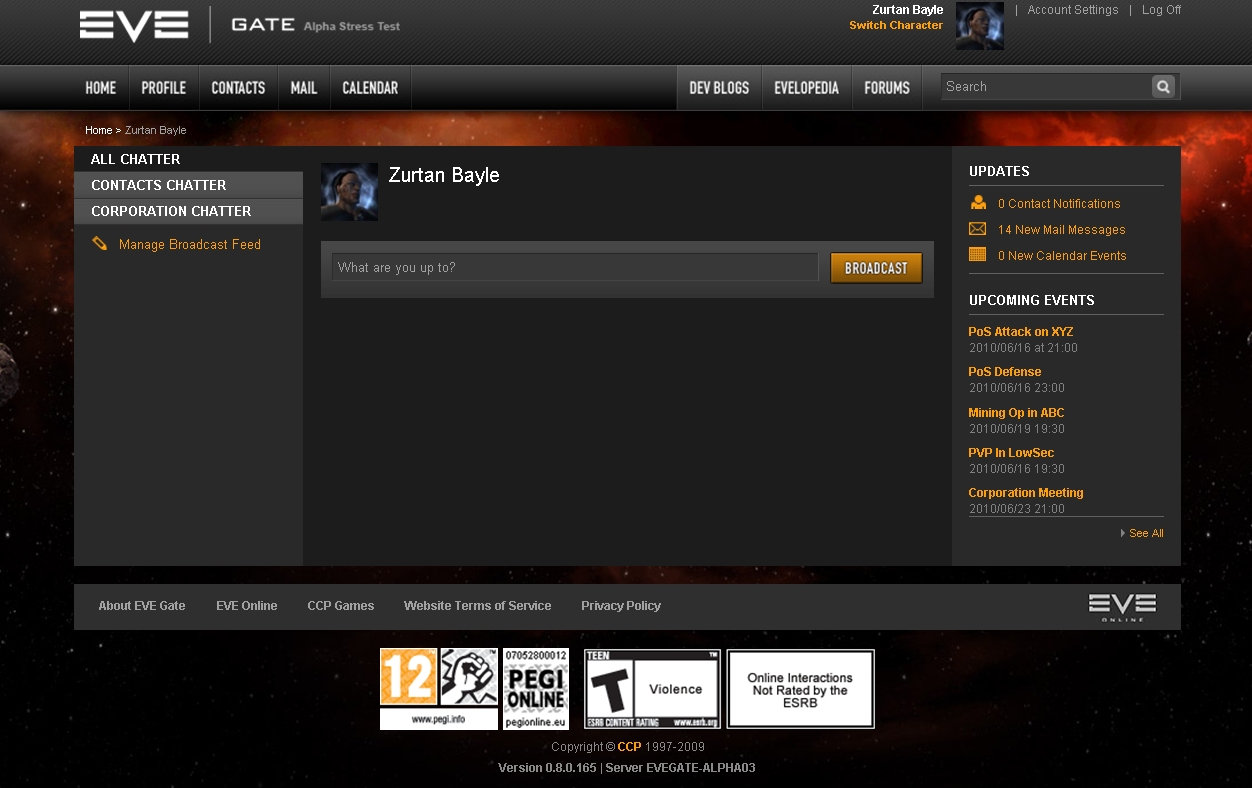Click the PEGI violence fist icon
Viewport: 1252px width, 788px height.
(469, 677)
